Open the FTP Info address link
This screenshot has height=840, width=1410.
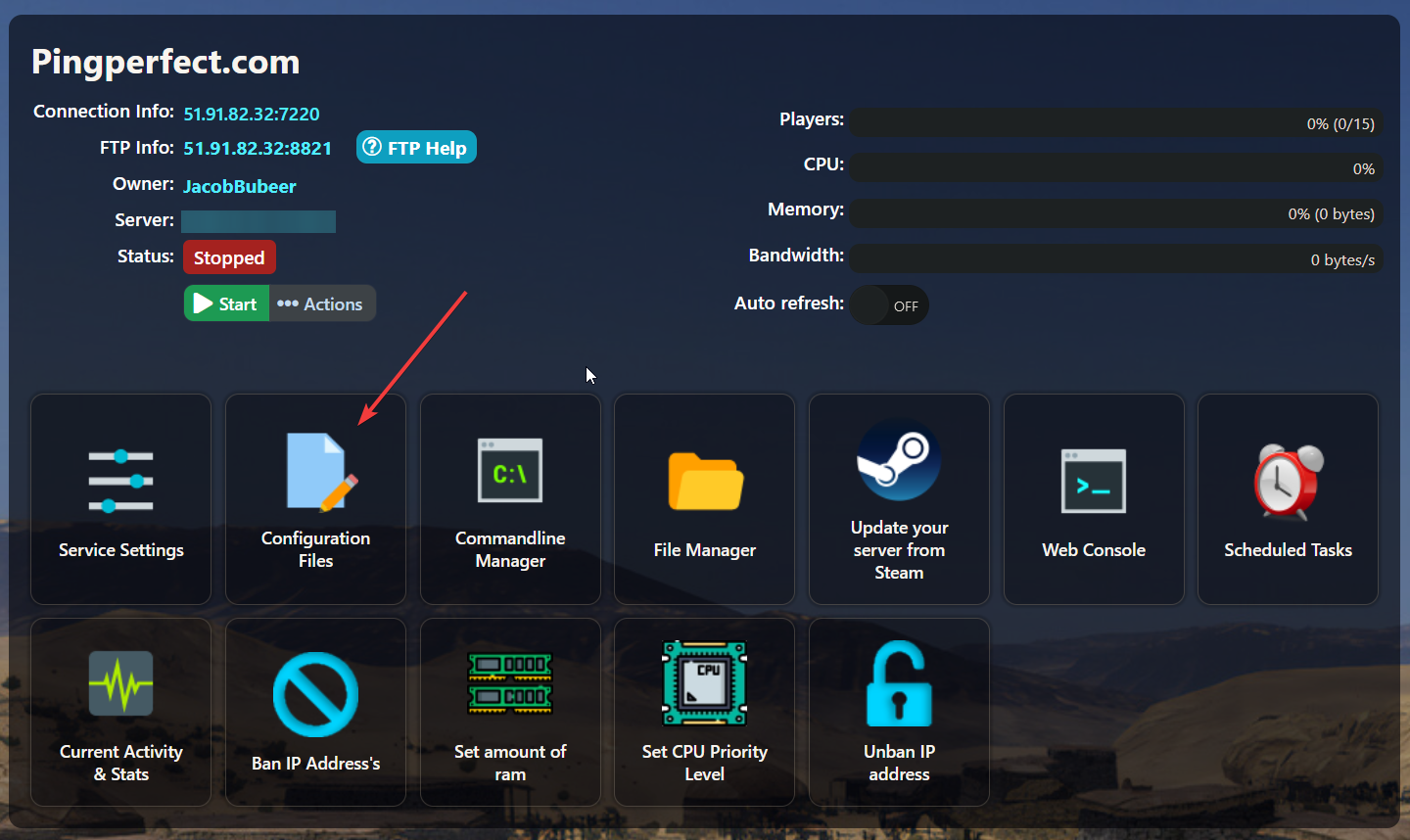pyautogui.click(x=258, y=149)
